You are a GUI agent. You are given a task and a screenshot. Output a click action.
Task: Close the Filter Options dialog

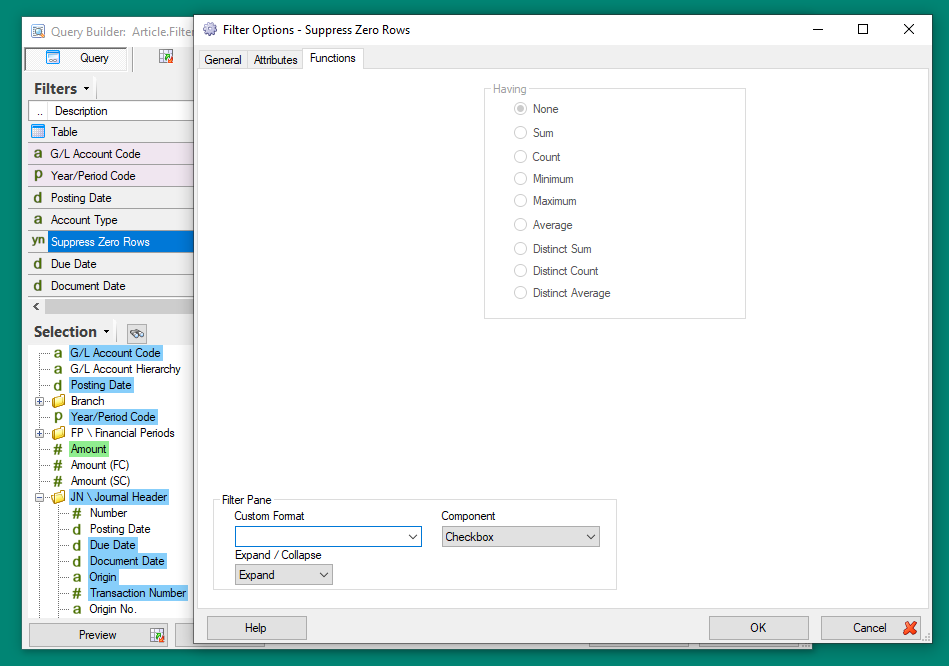[x=908, y=29]
